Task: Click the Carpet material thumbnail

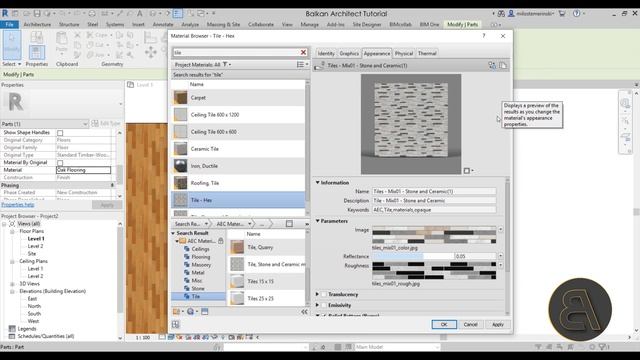Action: click(180, 98)
